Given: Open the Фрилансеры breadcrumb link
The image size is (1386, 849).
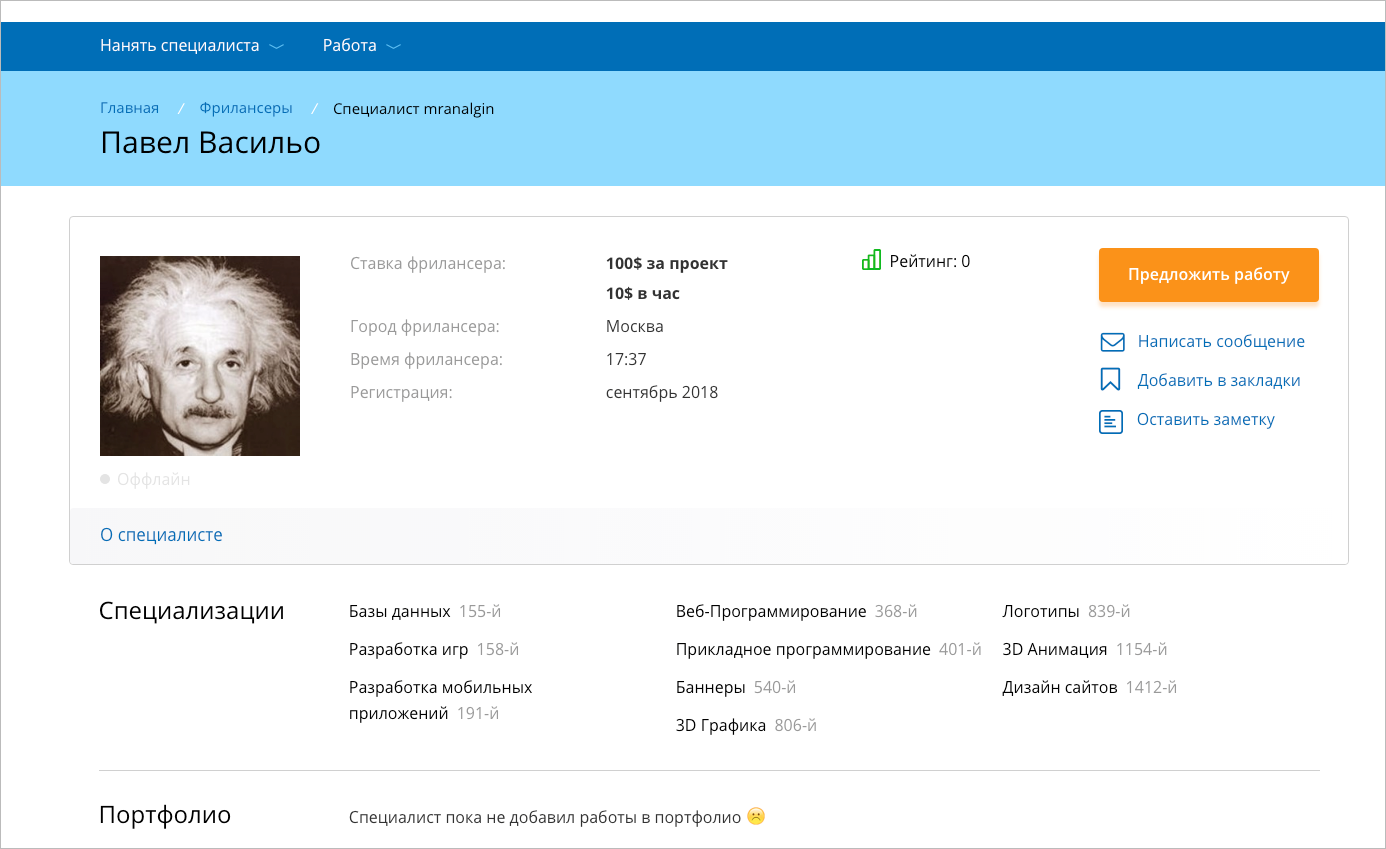Looking at the screenshot, I should coord(246,108).
